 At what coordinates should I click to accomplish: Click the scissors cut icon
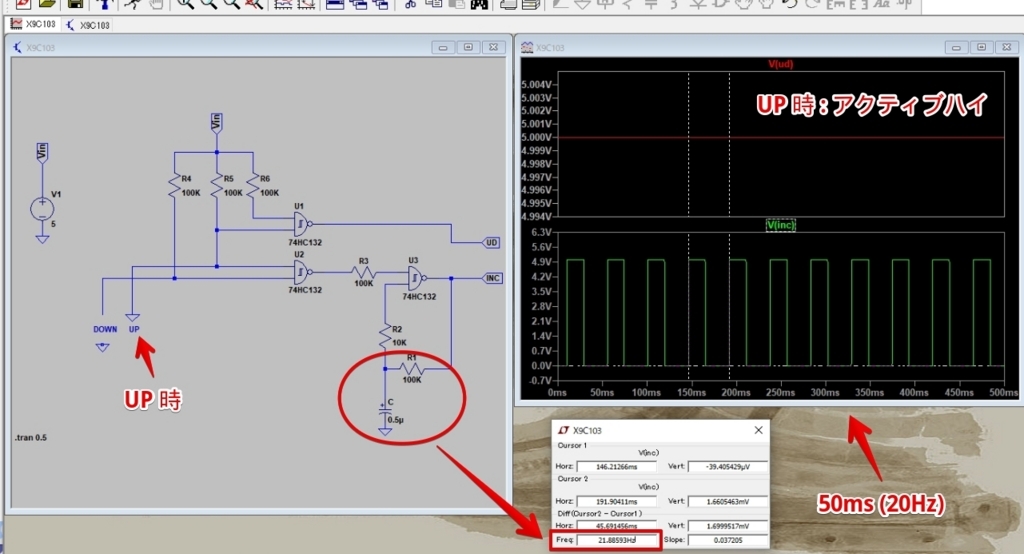410,3
